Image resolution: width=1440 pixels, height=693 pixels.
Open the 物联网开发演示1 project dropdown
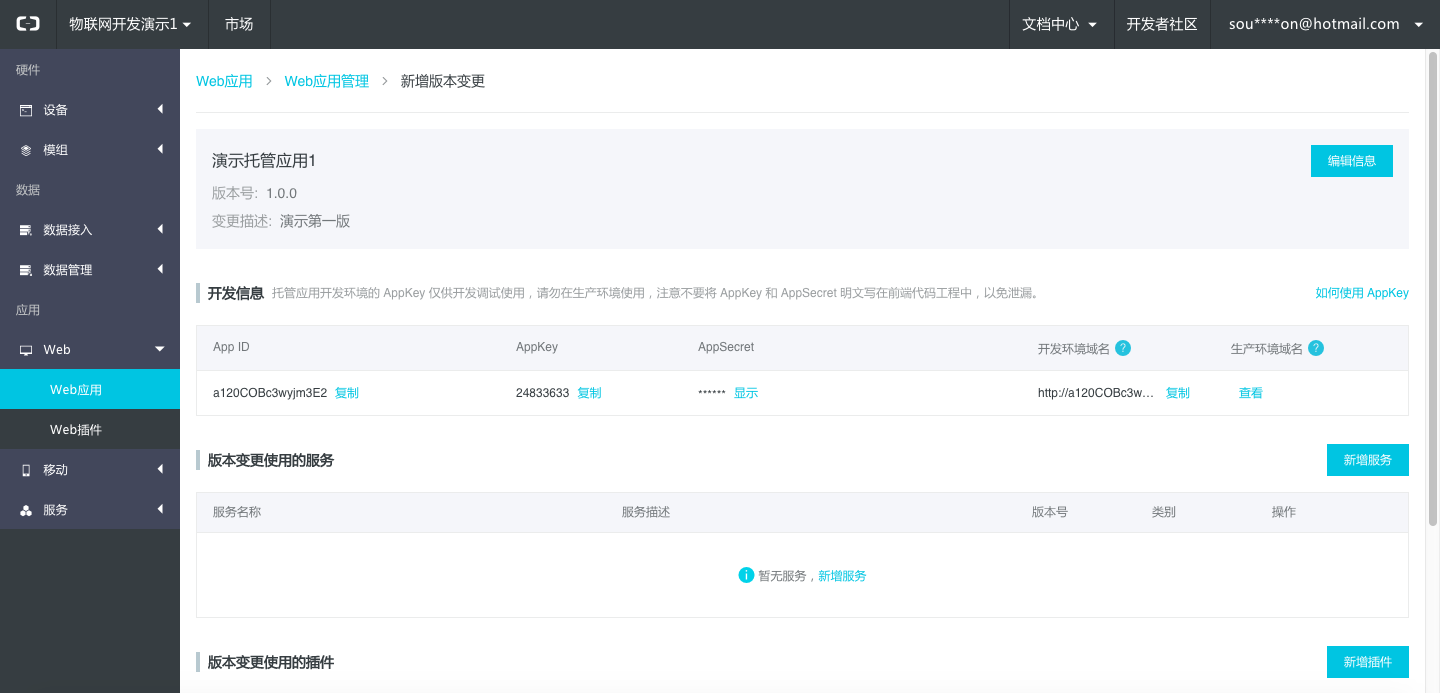[129, 24]
